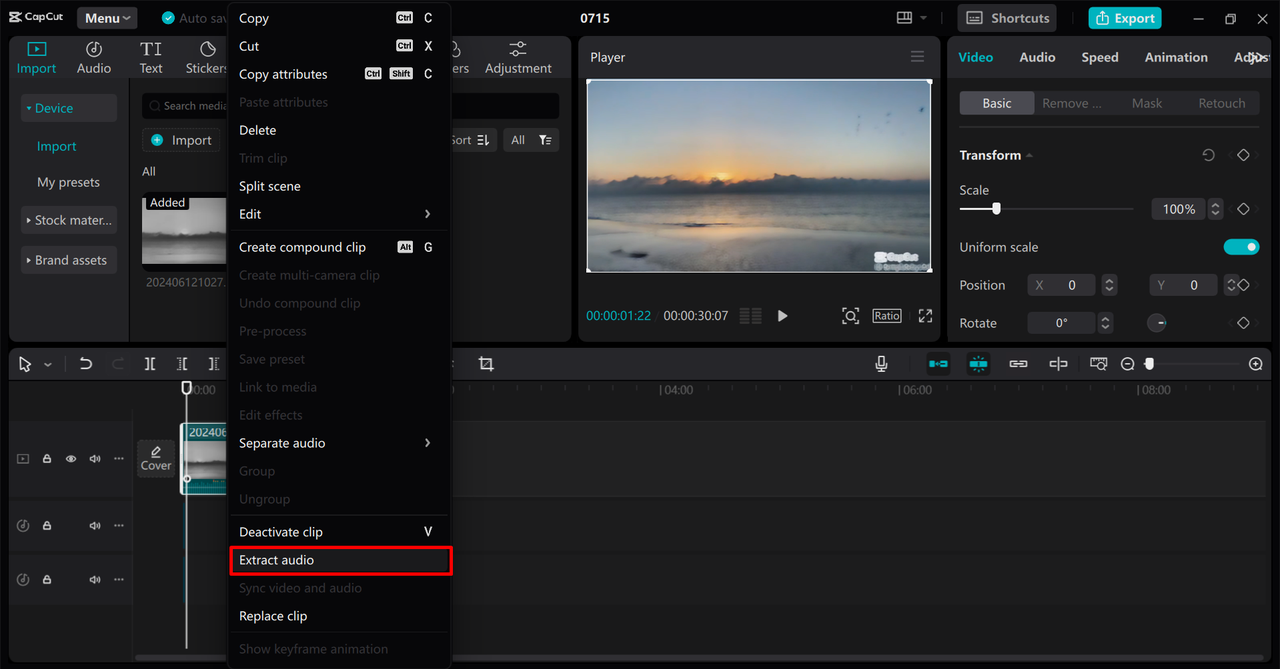Open the select tool mode dropdown arrow
The height and width of the screenshot is (669, 1280).
click(47, 365)
